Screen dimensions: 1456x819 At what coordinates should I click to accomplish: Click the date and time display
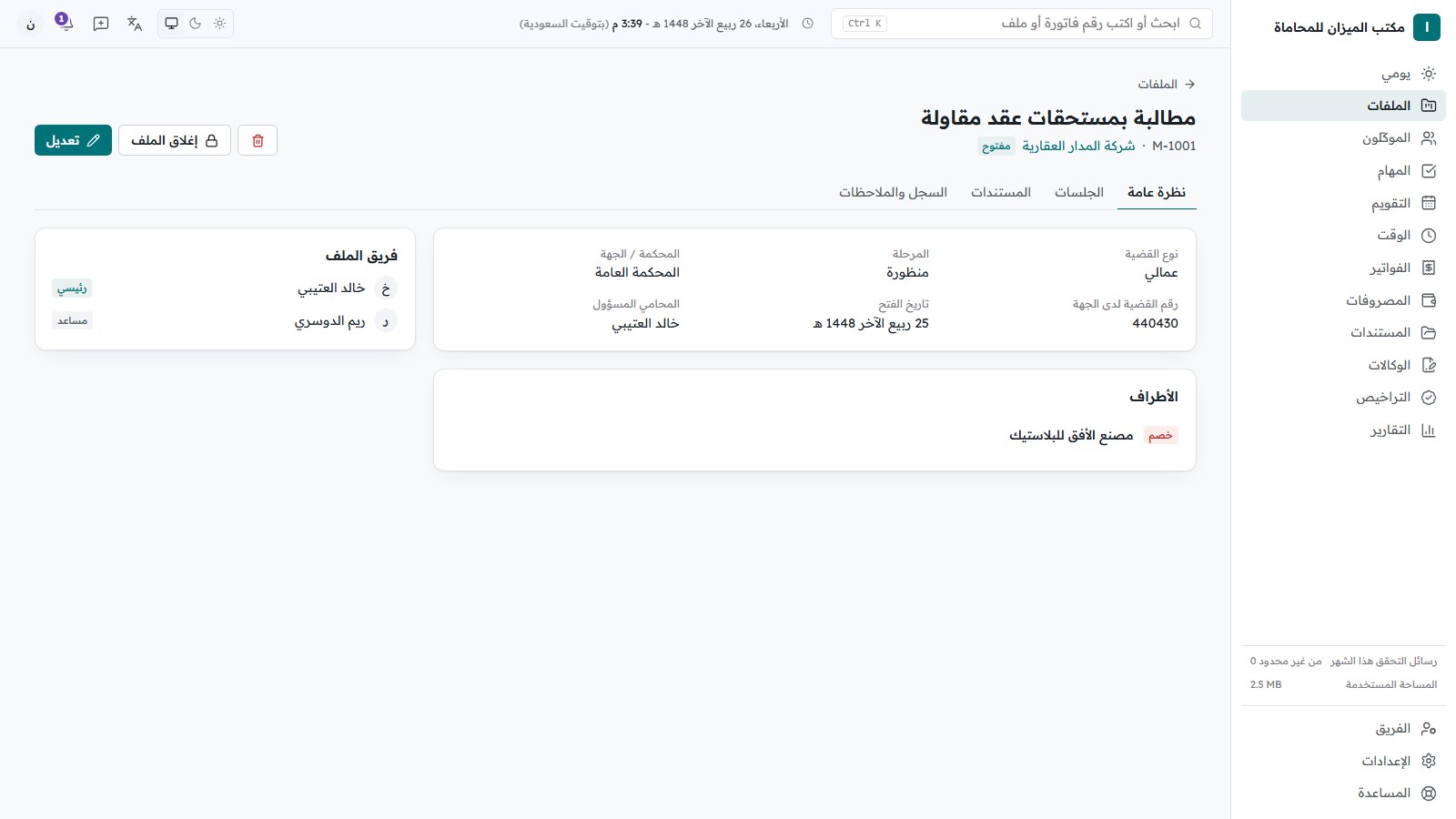(653, 24)
